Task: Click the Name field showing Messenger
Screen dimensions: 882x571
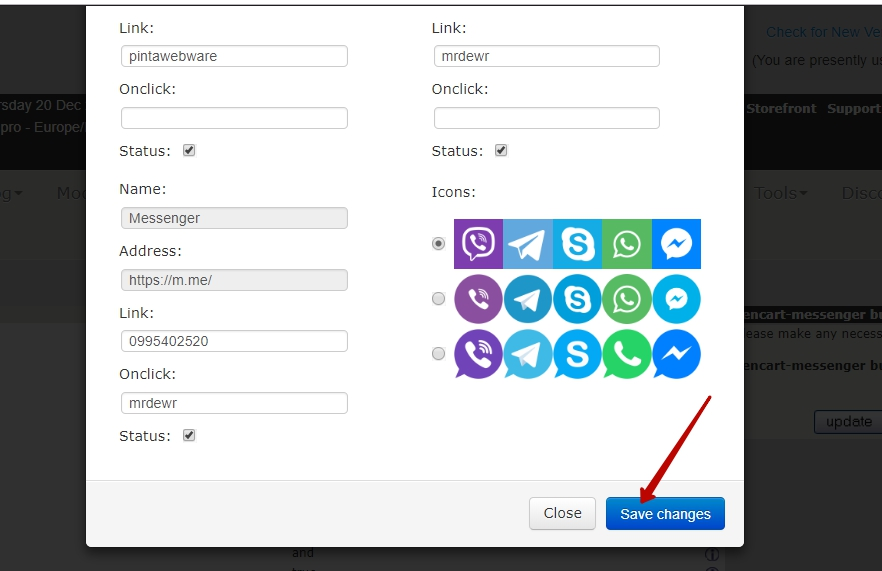Action: (x=234, y=218)
